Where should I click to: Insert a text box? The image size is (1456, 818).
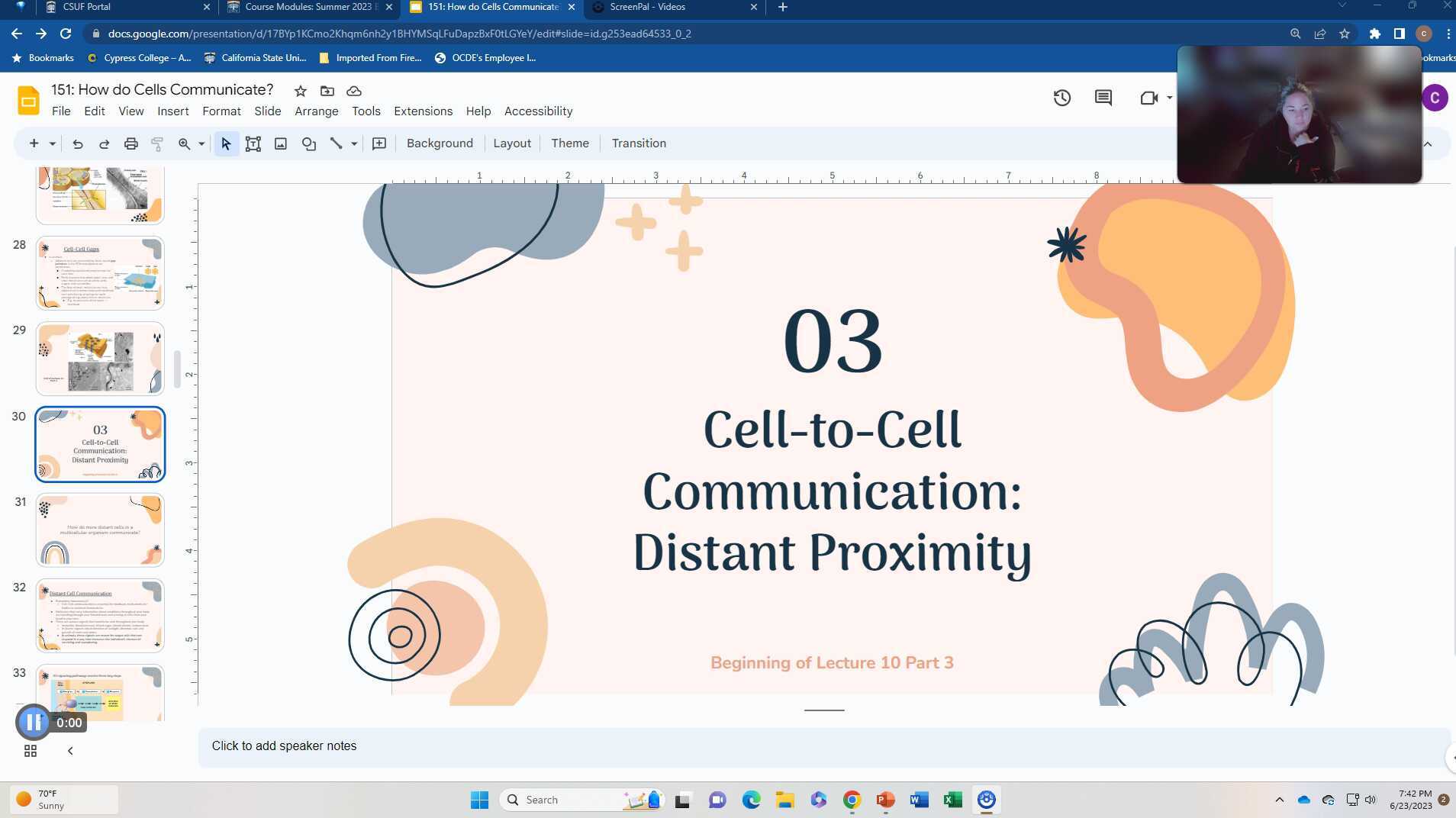tap(253, 143)
